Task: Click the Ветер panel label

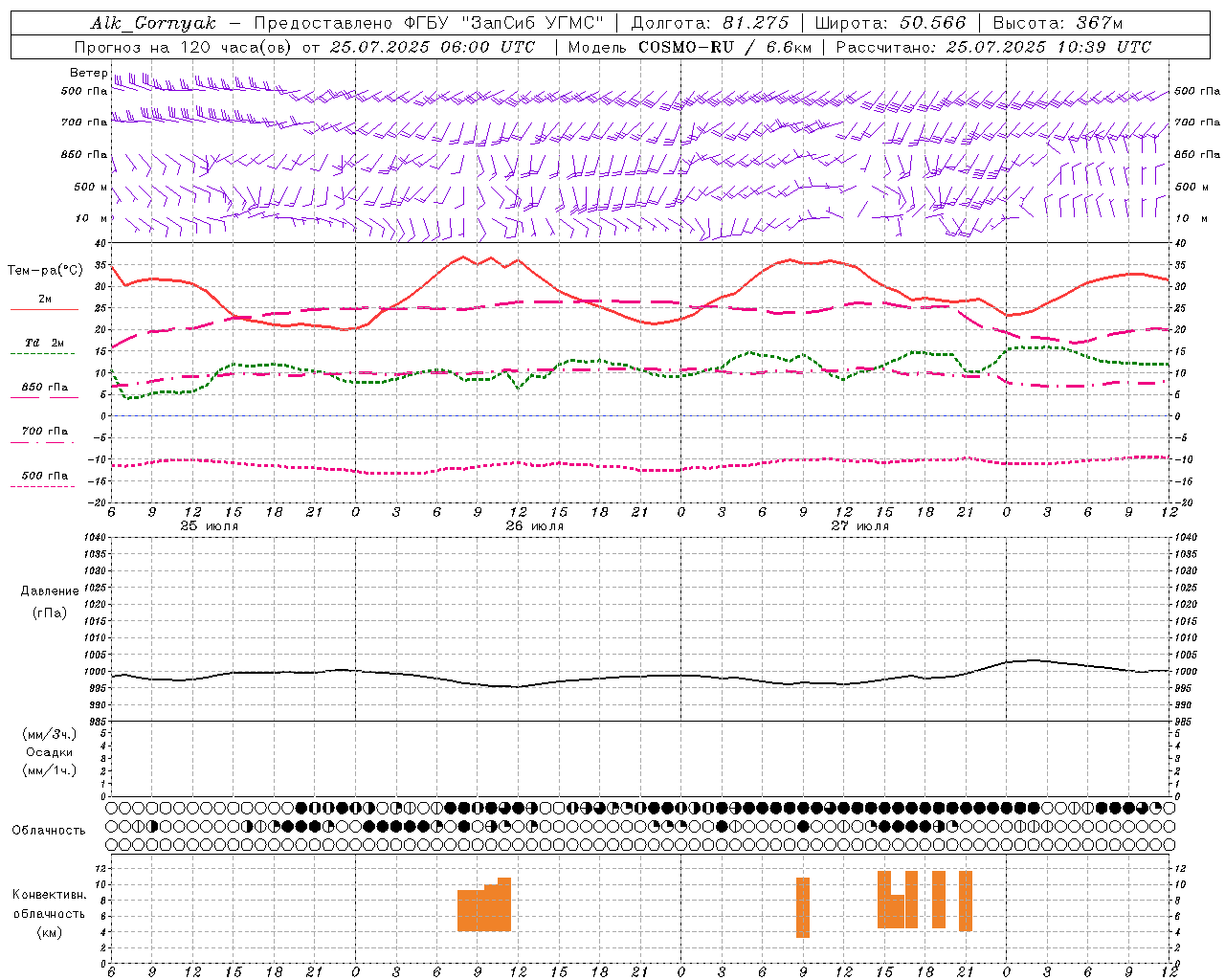Action: coord(88,73)
